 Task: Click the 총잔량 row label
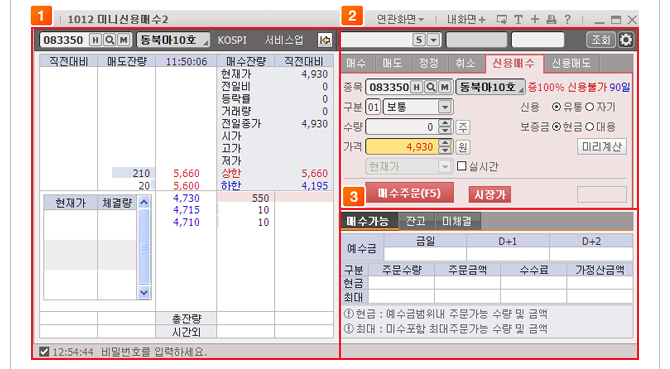click(x=187, y=319)
